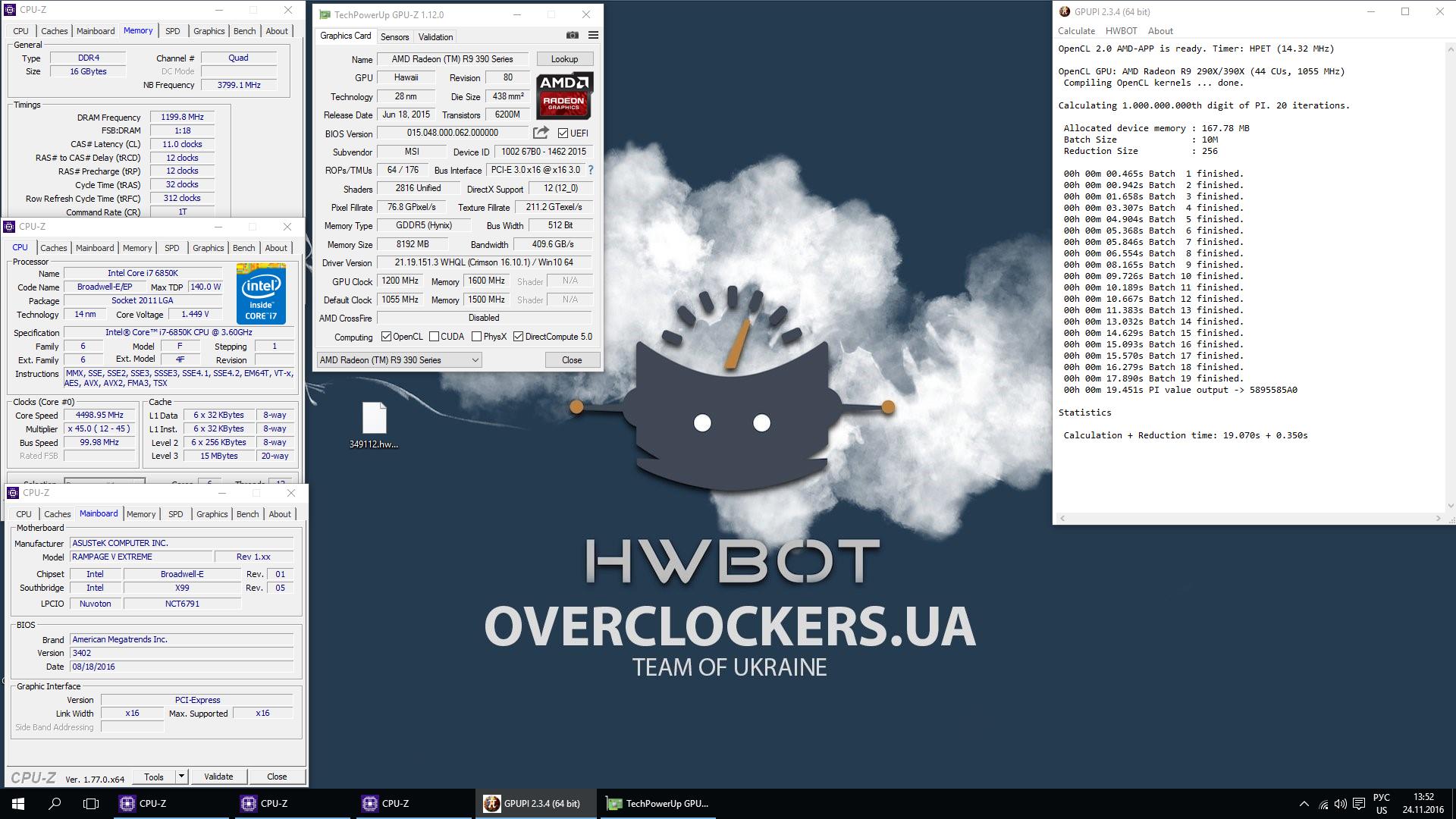Open Caches tab in middle CPU-Z window
The width and height of the screenshot is (1456, 819).
click(x=54, y=248)
